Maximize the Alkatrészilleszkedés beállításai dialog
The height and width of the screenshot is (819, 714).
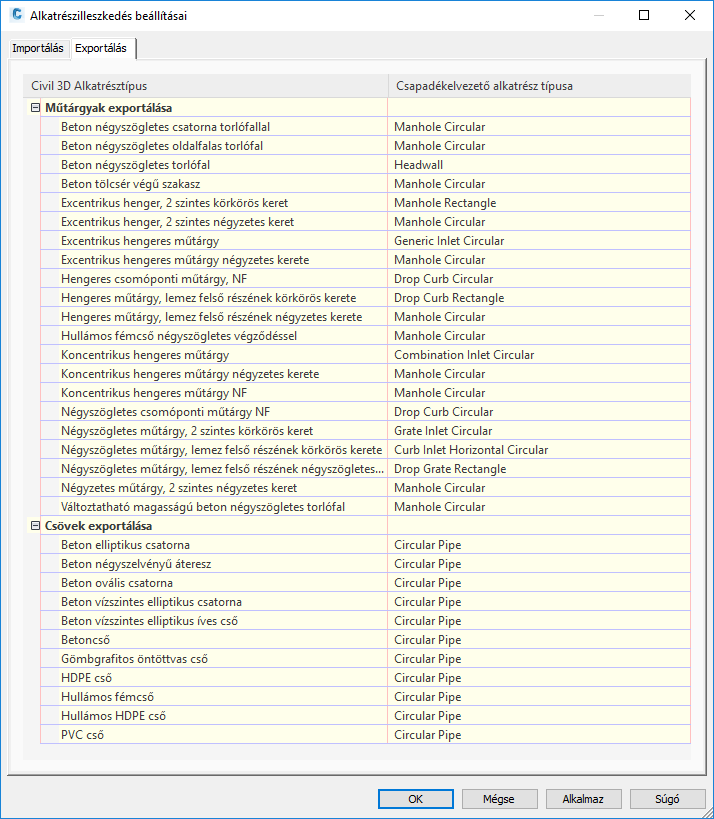point(644,15)
